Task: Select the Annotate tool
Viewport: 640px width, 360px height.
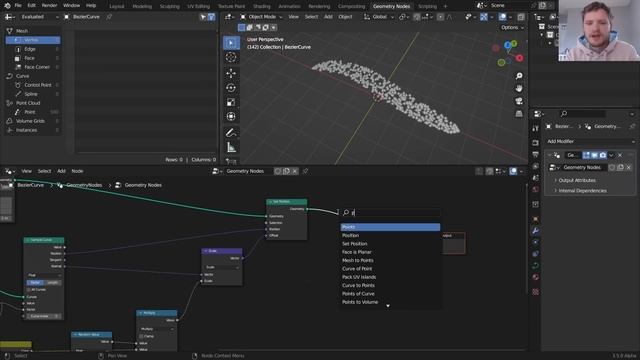Action: pyautogui.click(x=231, y=133)
